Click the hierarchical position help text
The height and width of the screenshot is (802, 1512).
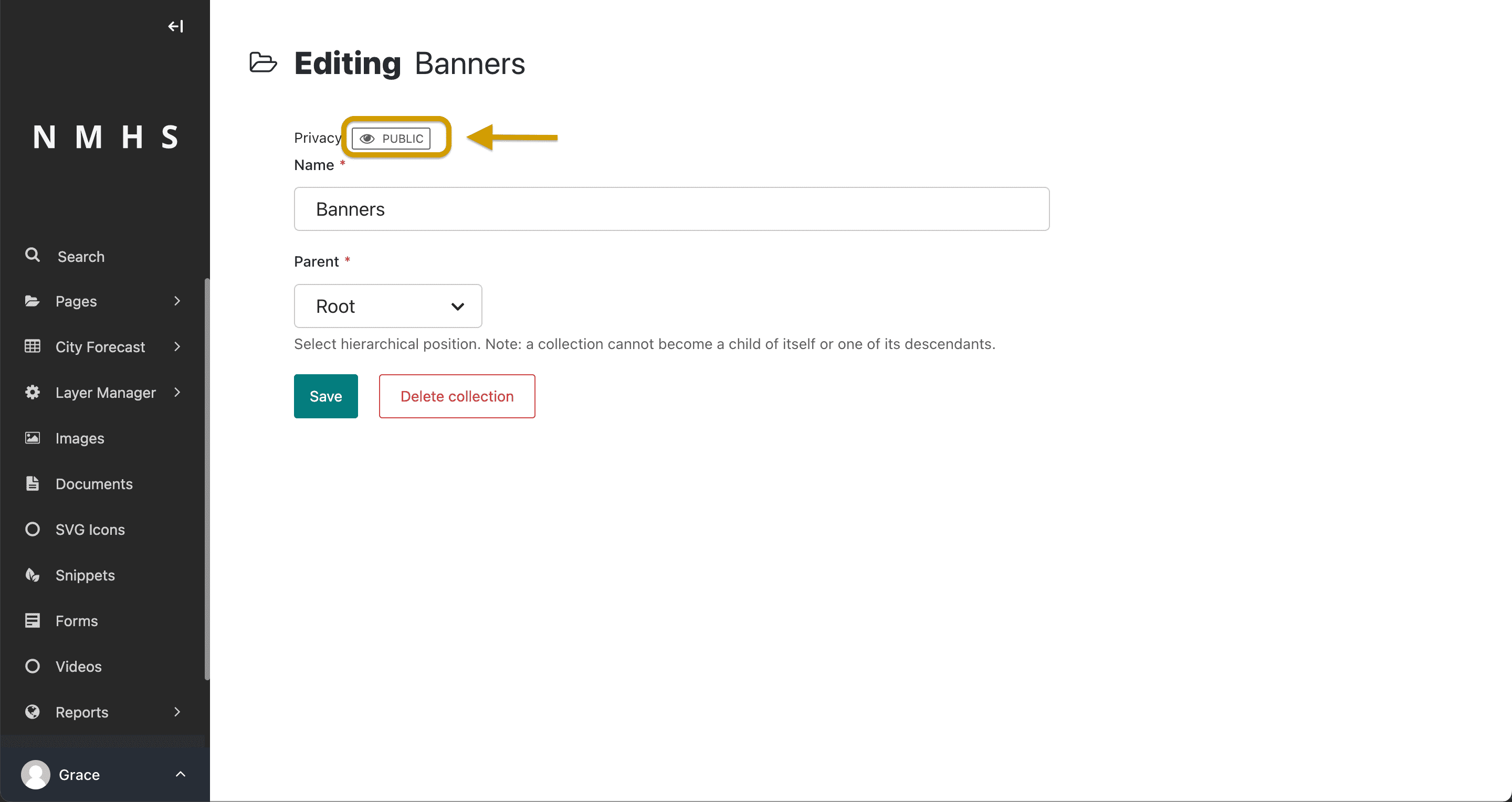click(645, 344)
